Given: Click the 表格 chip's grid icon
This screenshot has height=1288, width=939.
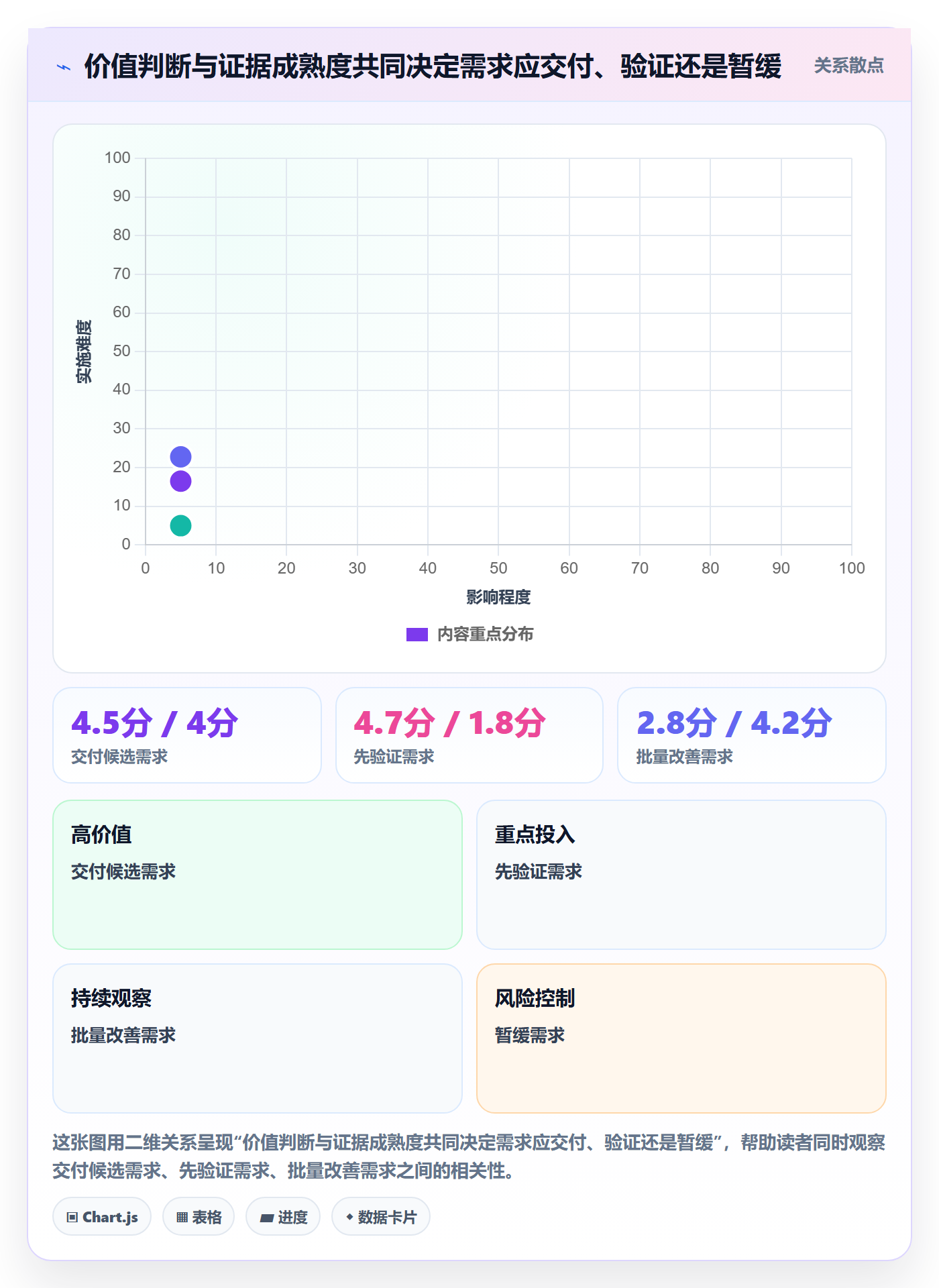Looking at the screenshot, I should pyautogui.click(x=182, y=1218).
